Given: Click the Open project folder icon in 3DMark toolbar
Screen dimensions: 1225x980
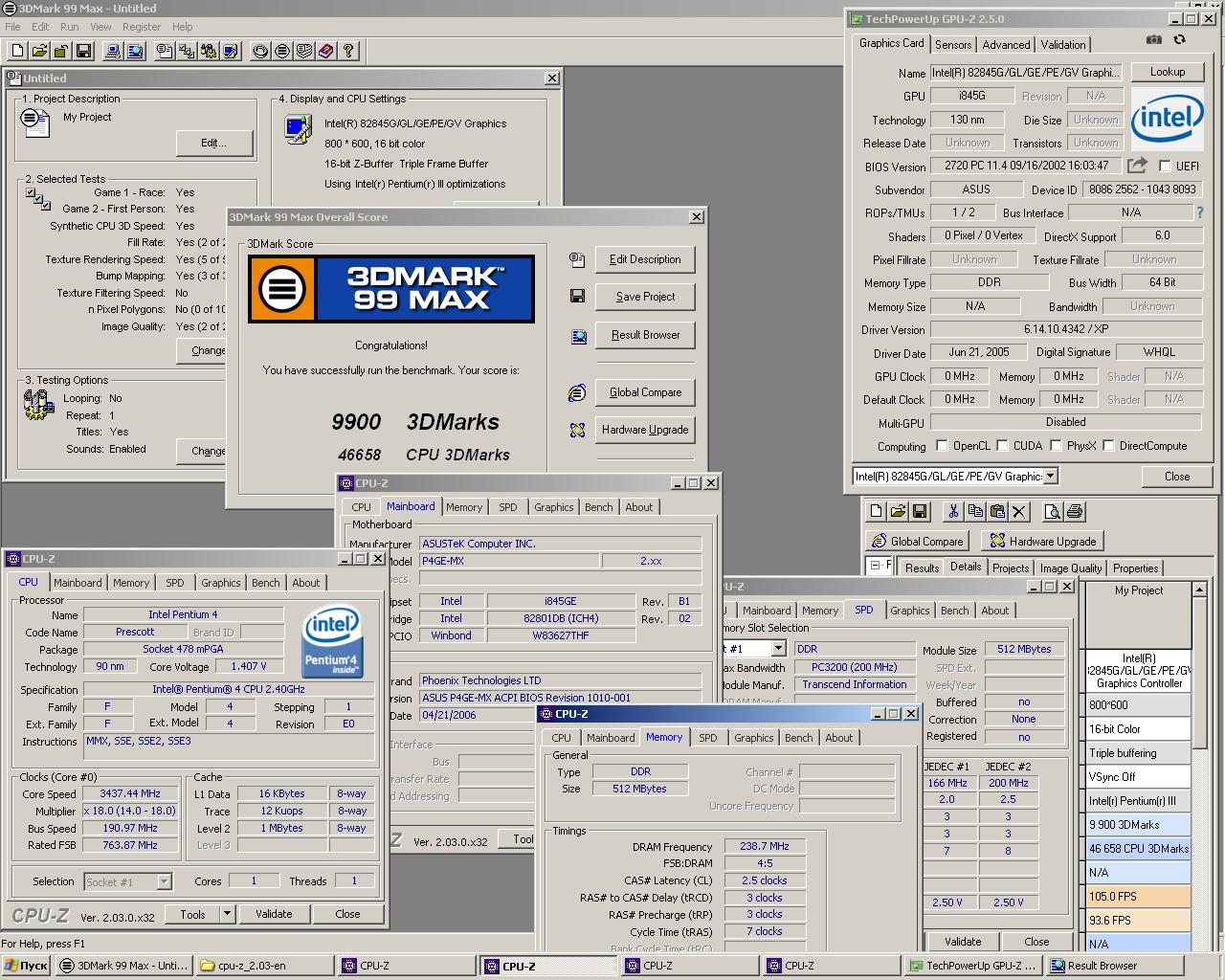Looking at the screenshot, I should pos(39,51).
